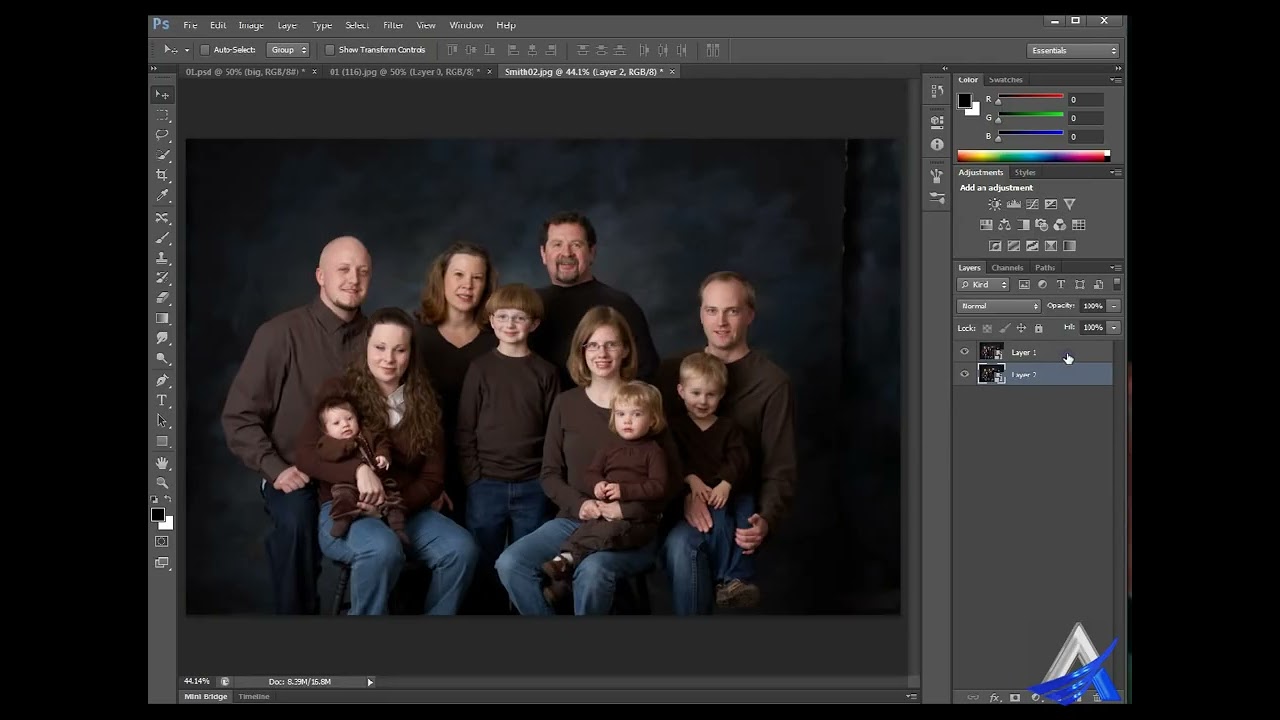This screenshot has height=720, width=1280.
Task: Open the Fill slider arrow
Action: (x=1114, y=327)
